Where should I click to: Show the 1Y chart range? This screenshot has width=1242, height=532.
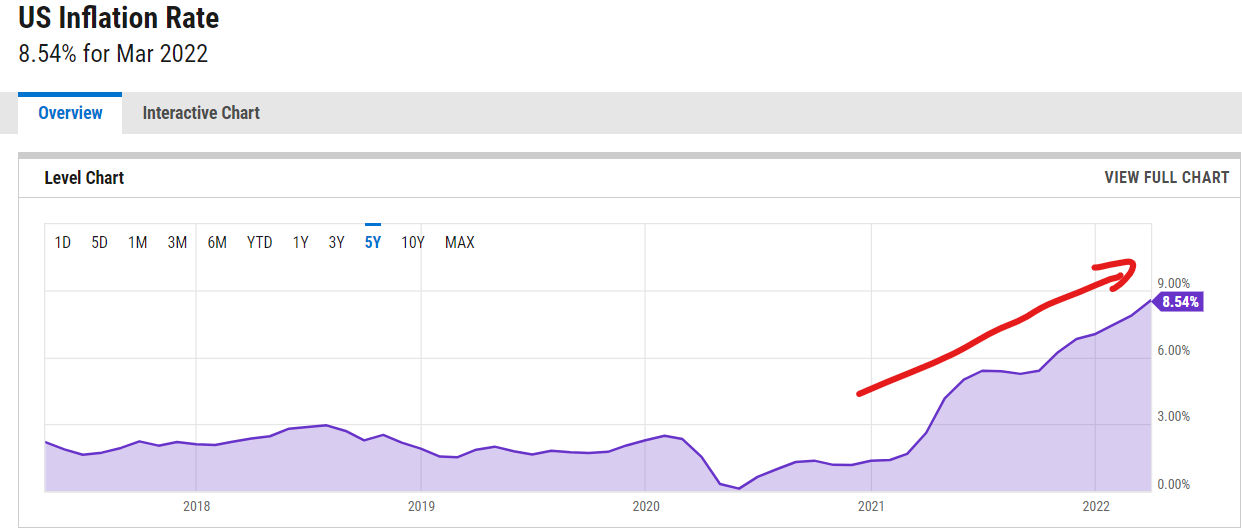pos(300,242)
